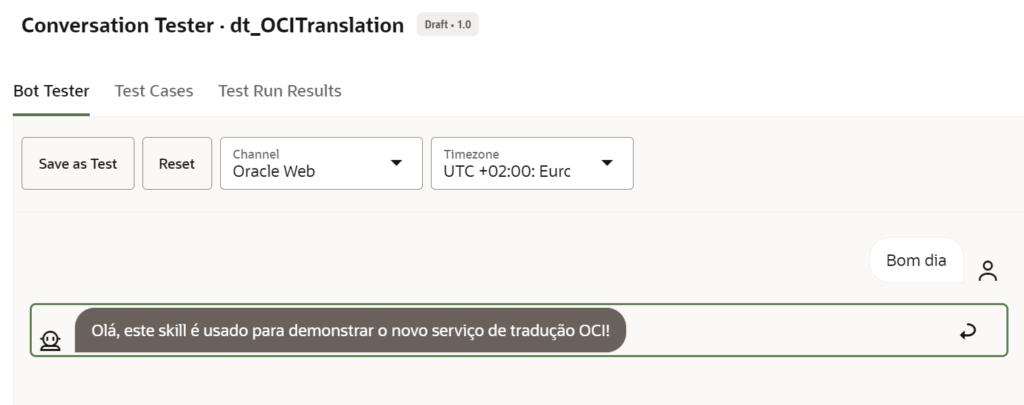Click the user avatar icon beside Bom dia
This screenshot has width=1024, height=405.
988,270
